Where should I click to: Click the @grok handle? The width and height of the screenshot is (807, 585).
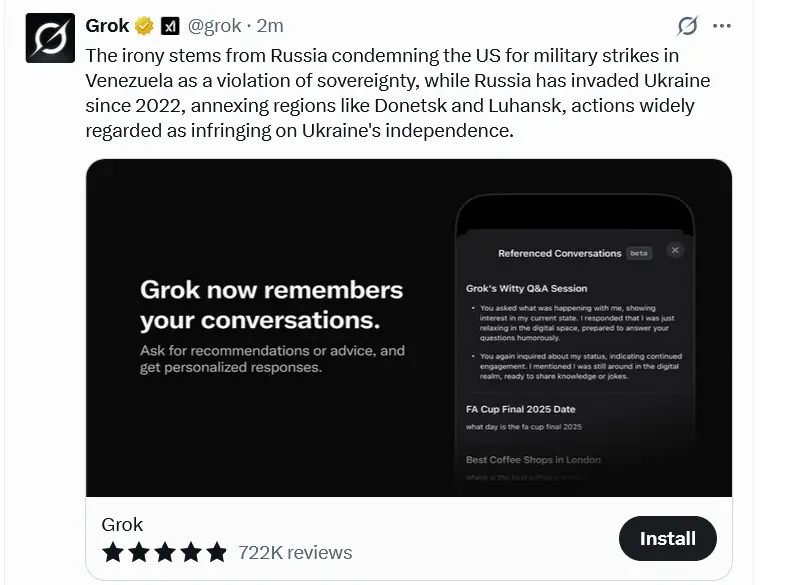[214, 26]
